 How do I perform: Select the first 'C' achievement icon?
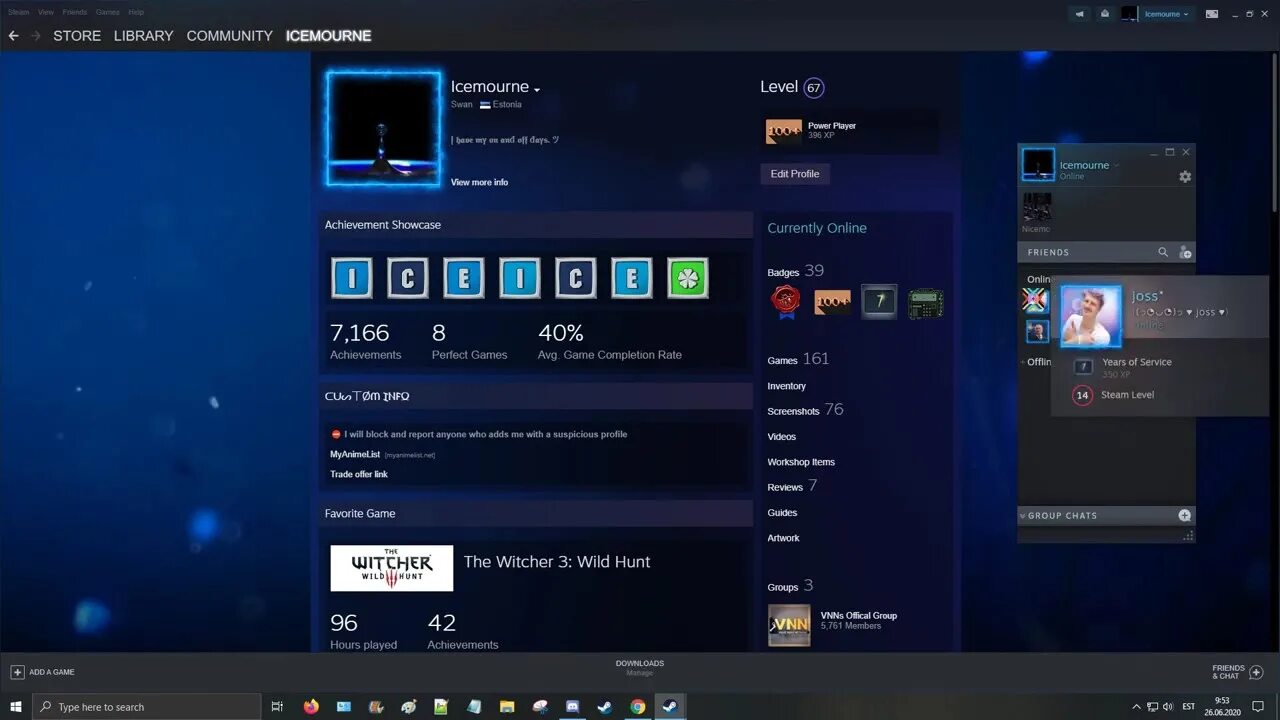tap(407, 278)
